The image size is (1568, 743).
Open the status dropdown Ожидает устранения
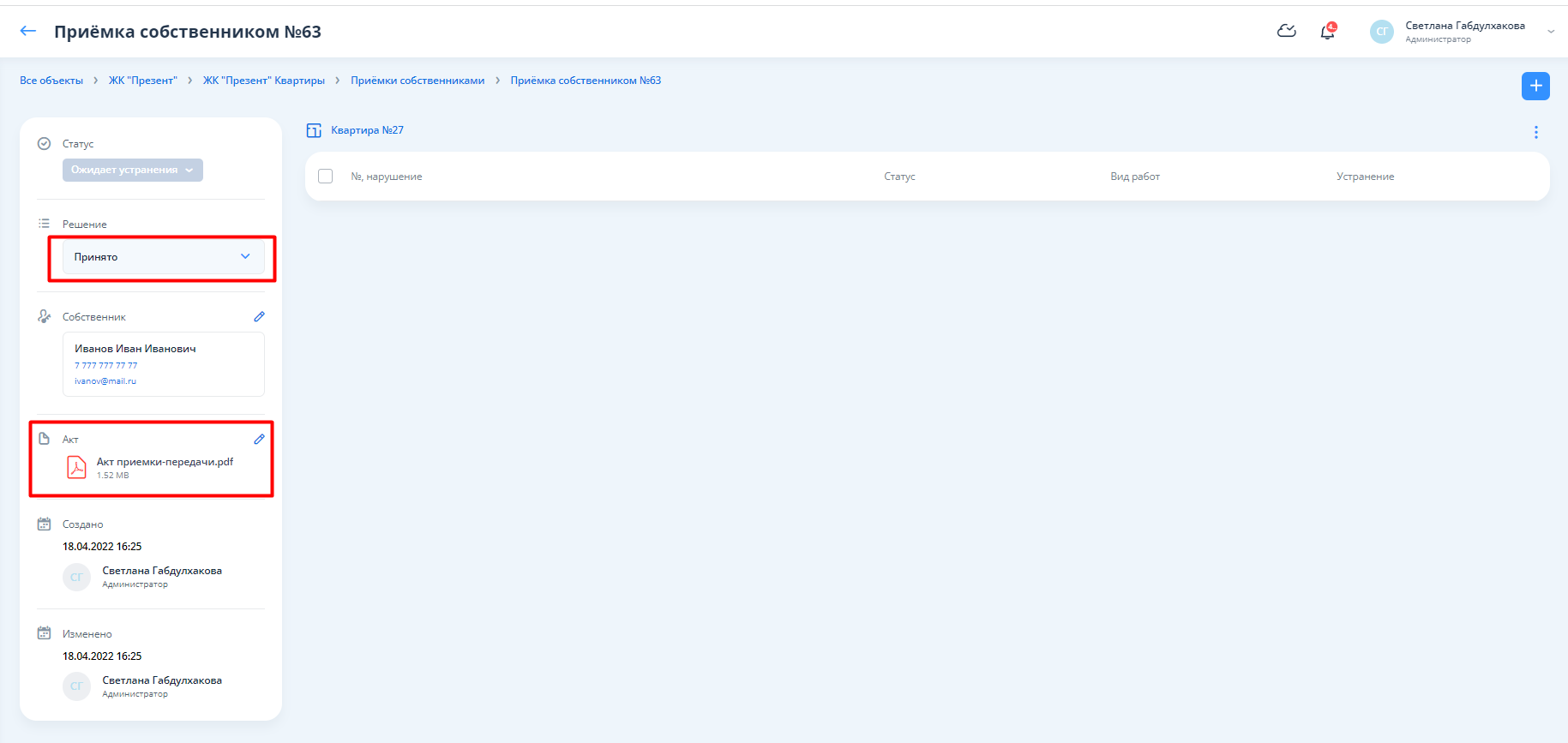(x=133, y=170)
